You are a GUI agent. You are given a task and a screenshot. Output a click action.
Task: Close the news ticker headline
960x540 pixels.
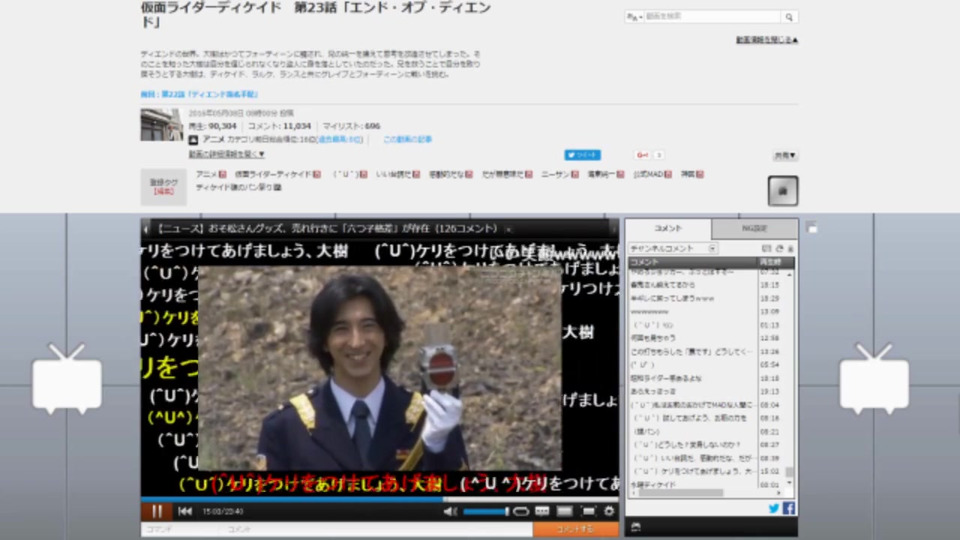(x=508, y=230)
